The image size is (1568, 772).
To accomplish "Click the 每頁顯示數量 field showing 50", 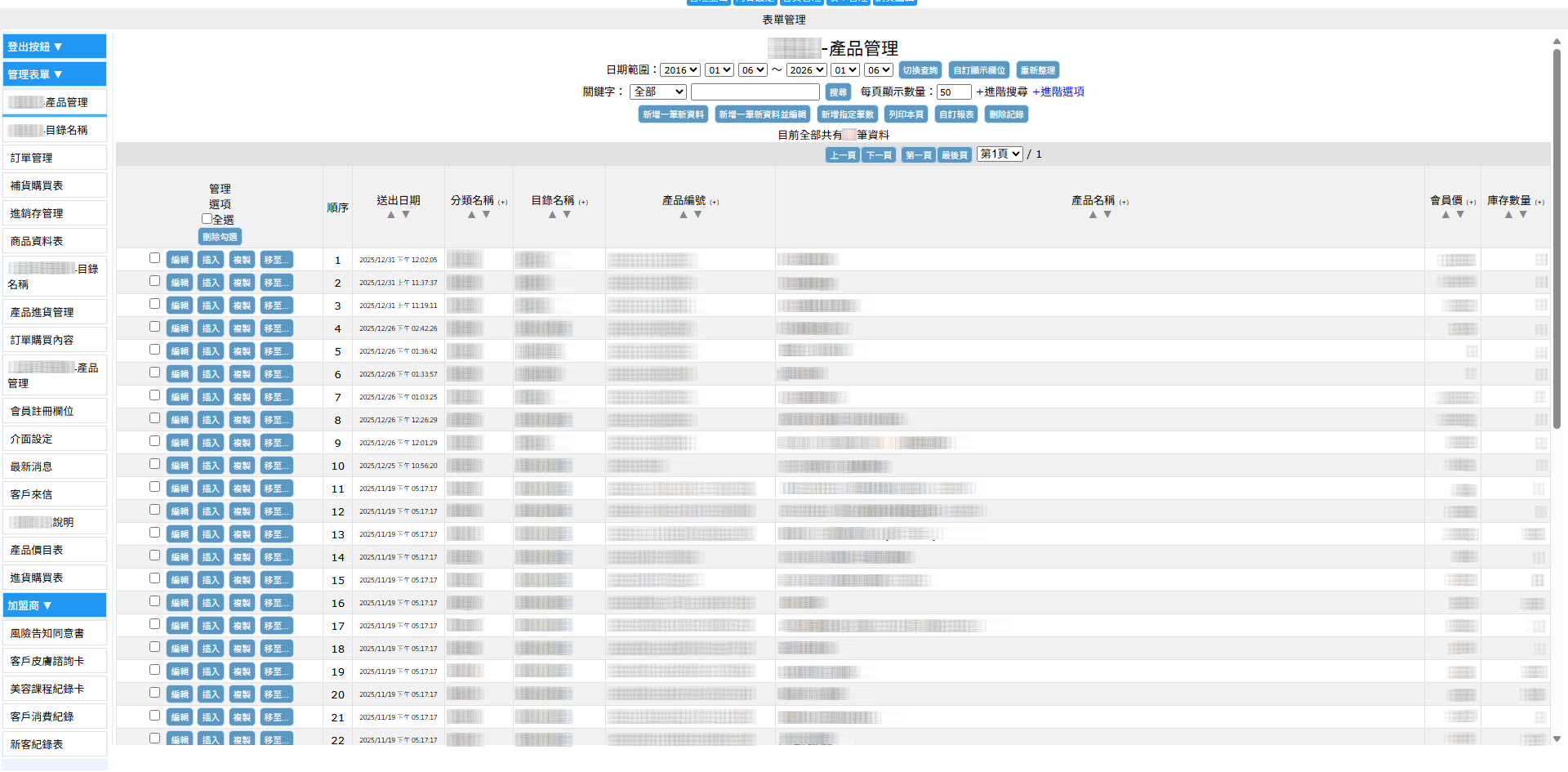I will pyautogui.click(x=954, y=92).
